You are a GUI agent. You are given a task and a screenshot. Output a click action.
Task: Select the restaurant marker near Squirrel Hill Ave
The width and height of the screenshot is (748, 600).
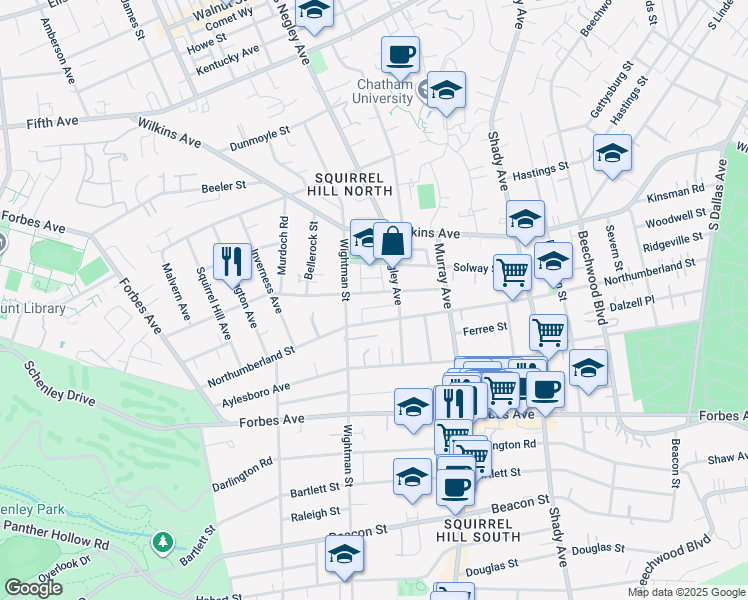coord(232,265)
